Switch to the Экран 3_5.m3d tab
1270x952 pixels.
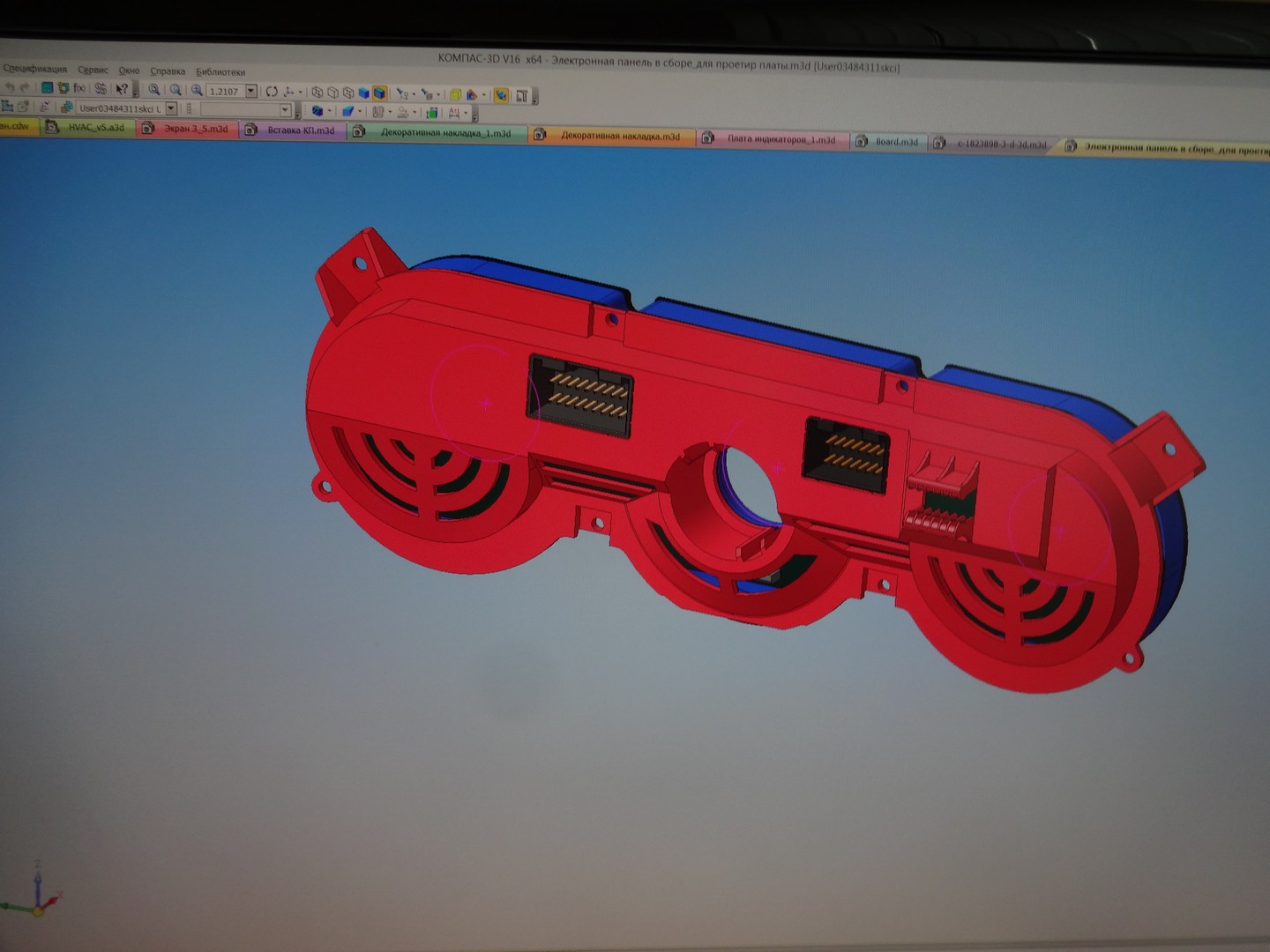click(188, 129)
